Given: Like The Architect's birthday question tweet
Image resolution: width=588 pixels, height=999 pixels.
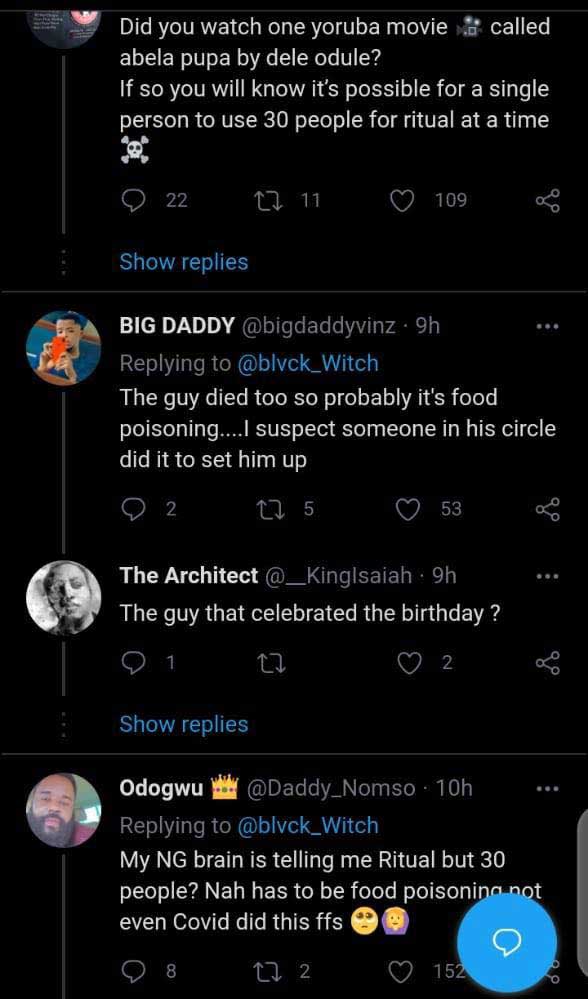Looking at the screenshot, I should click(x=408, y=664).
